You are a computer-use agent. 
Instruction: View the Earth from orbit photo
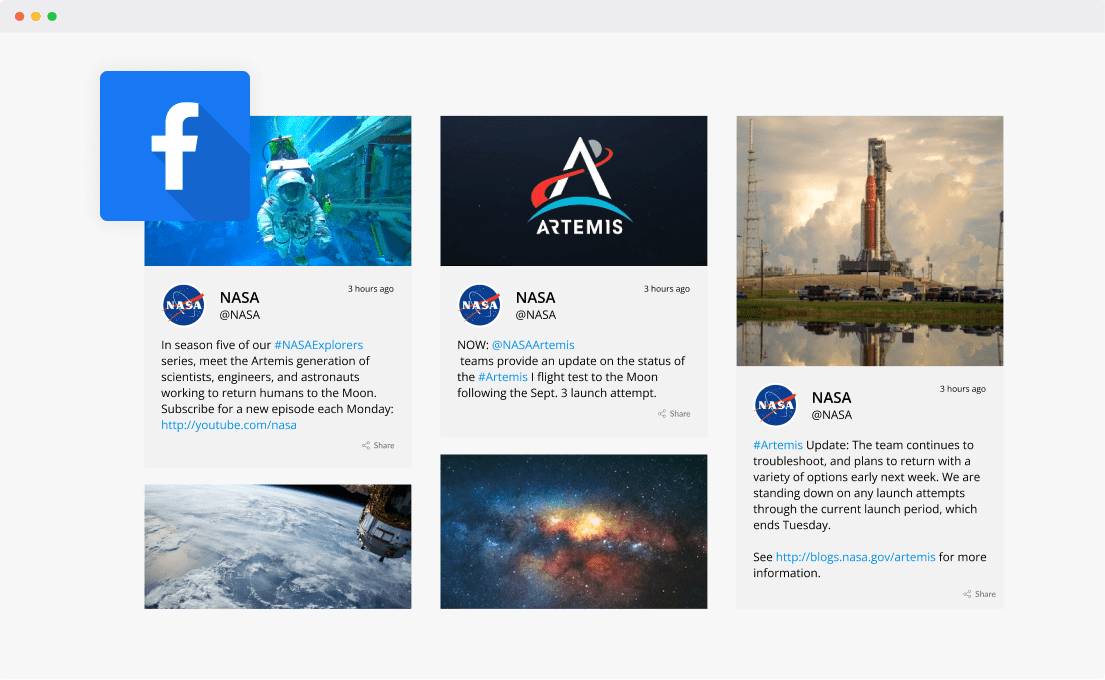277,546
